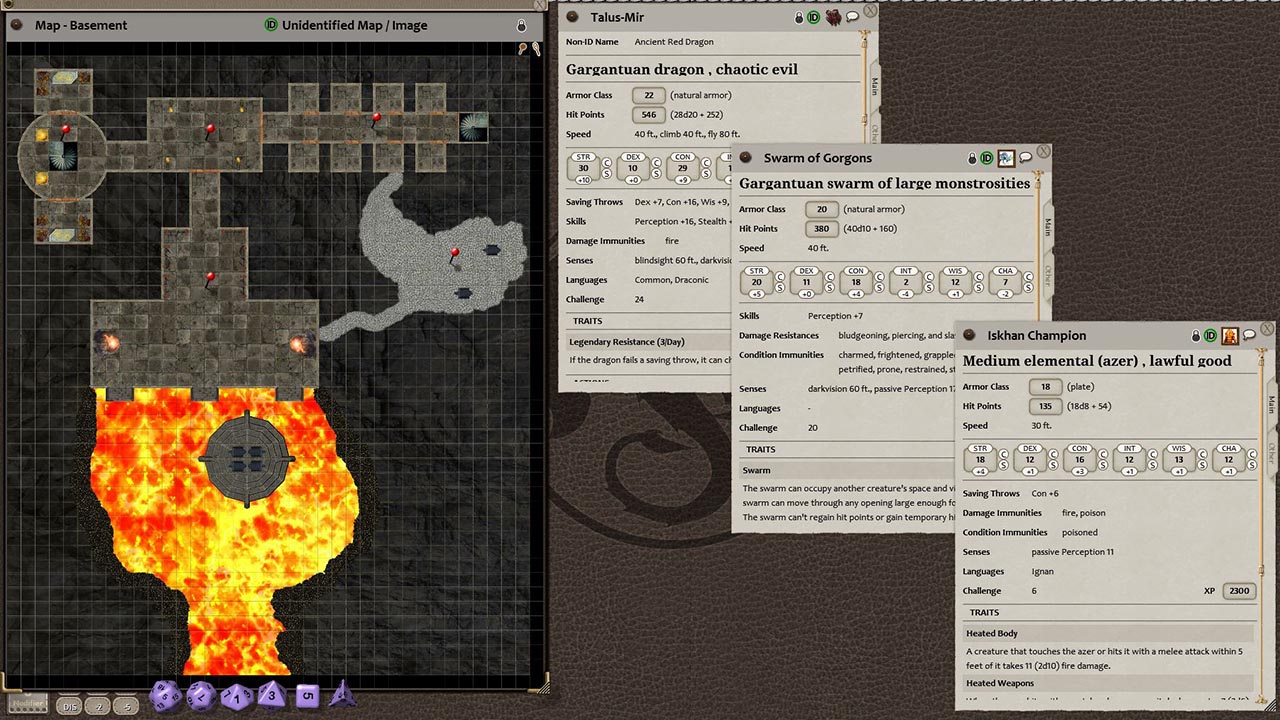This screenshot has width=1280, height=720.
Task: Edit Talus-Mir Hit Points value 546
Action: (x=648, y=115)
